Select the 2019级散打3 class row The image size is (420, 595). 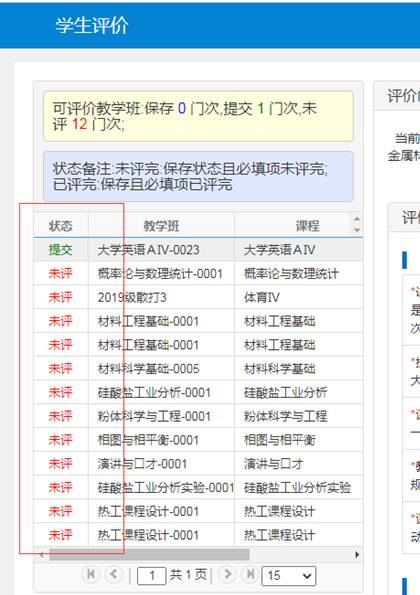[x=198, y=297]
